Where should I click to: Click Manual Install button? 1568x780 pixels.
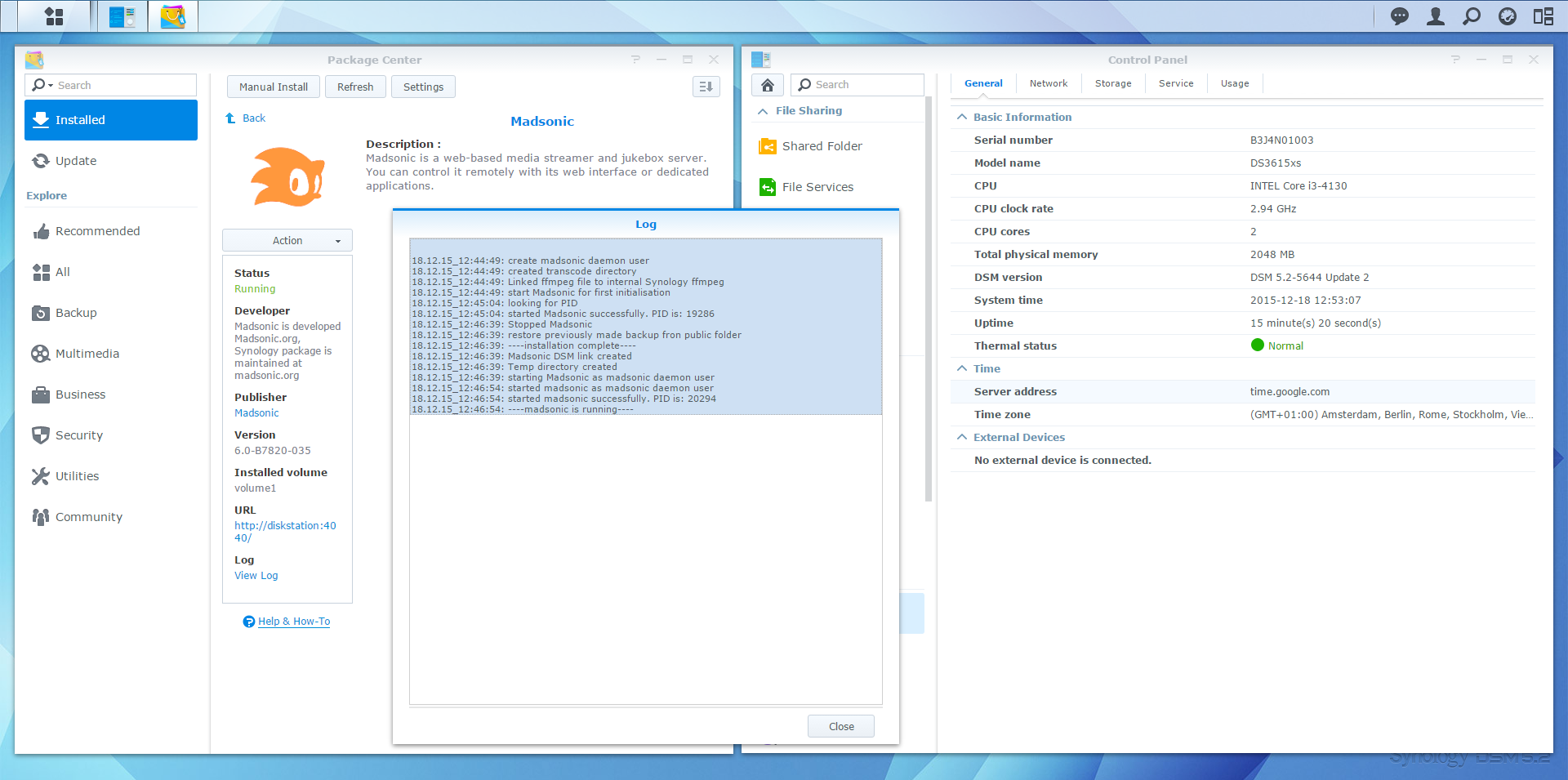[x=274, y=87]
